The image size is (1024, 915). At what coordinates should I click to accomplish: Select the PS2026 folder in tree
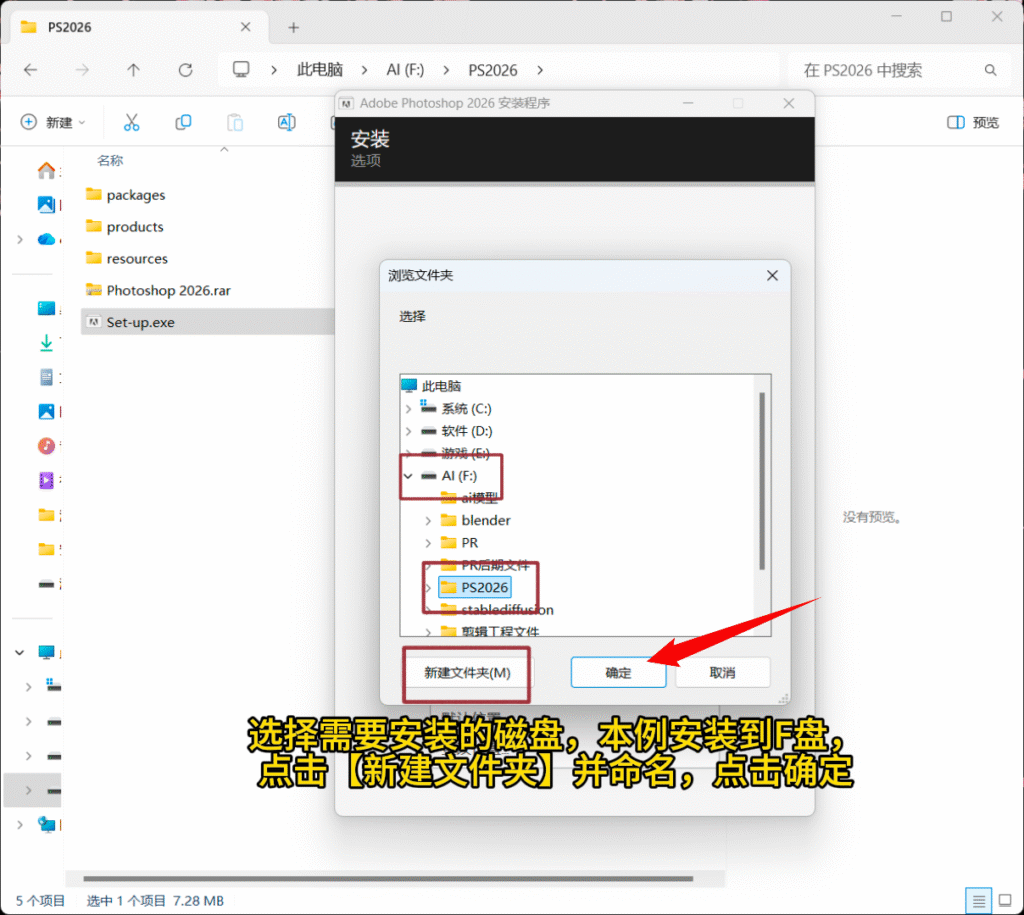[x=484, y=587]
